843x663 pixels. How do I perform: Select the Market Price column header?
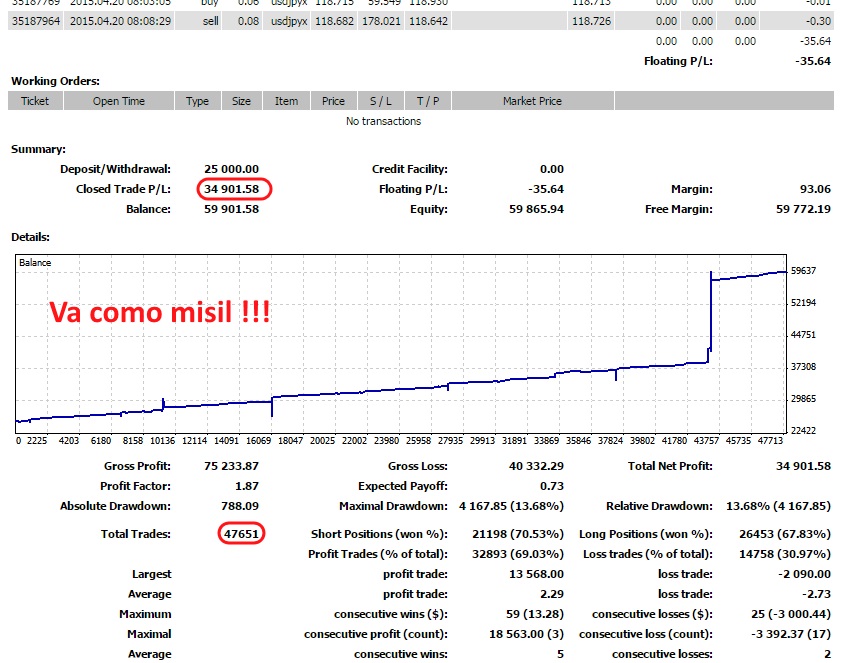click(x=532, y=101)
